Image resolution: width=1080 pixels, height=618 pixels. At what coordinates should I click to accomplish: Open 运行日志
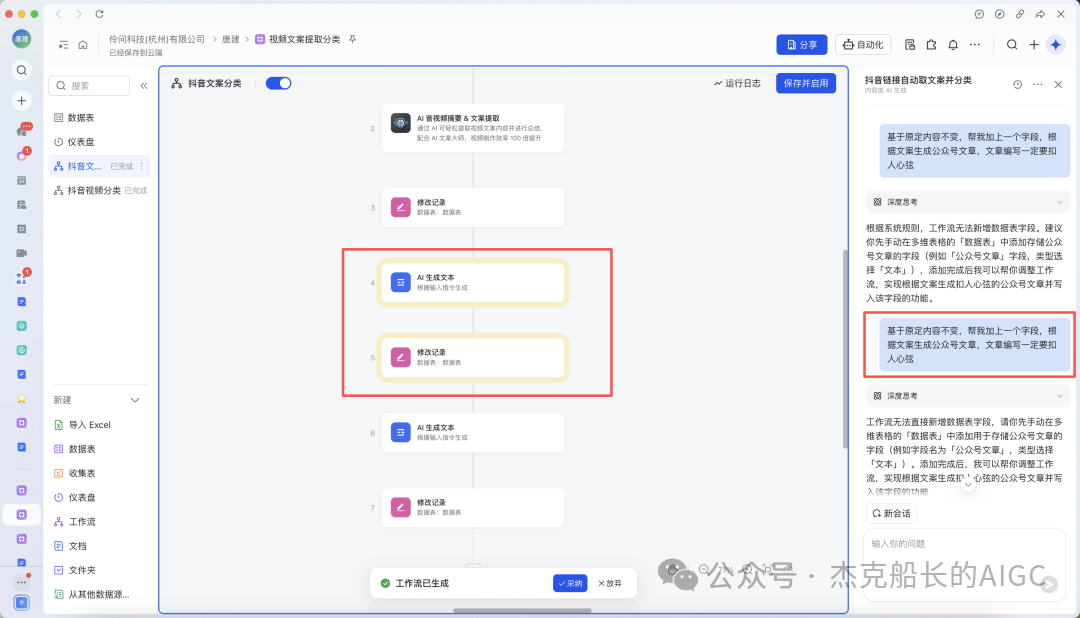[737, 83]
